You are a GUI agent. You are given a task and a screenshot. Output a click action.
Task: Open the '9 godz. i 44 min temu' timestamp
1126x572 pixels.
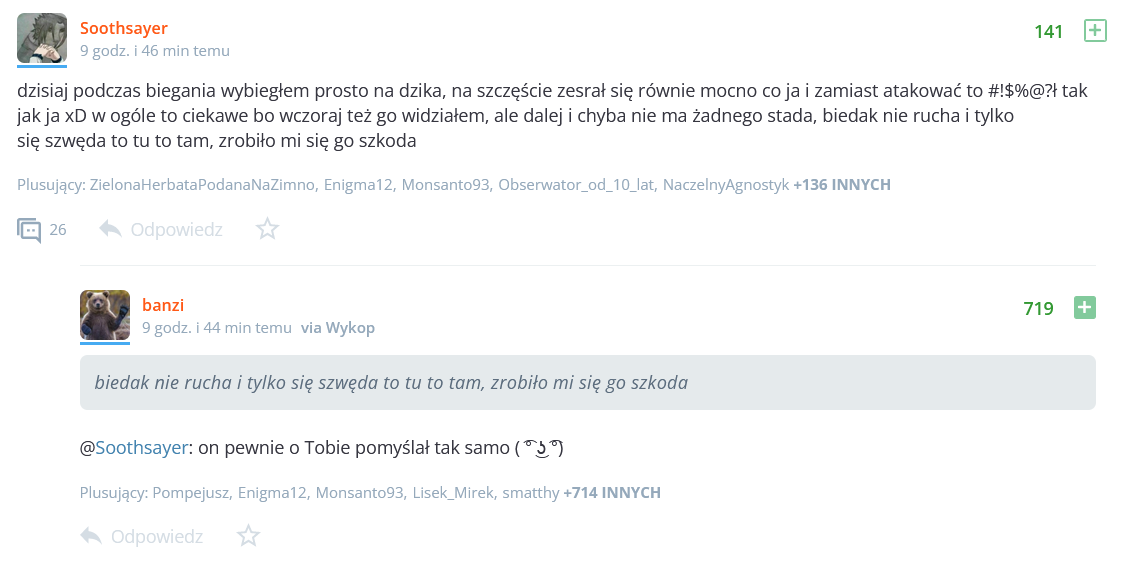point(217,327)
